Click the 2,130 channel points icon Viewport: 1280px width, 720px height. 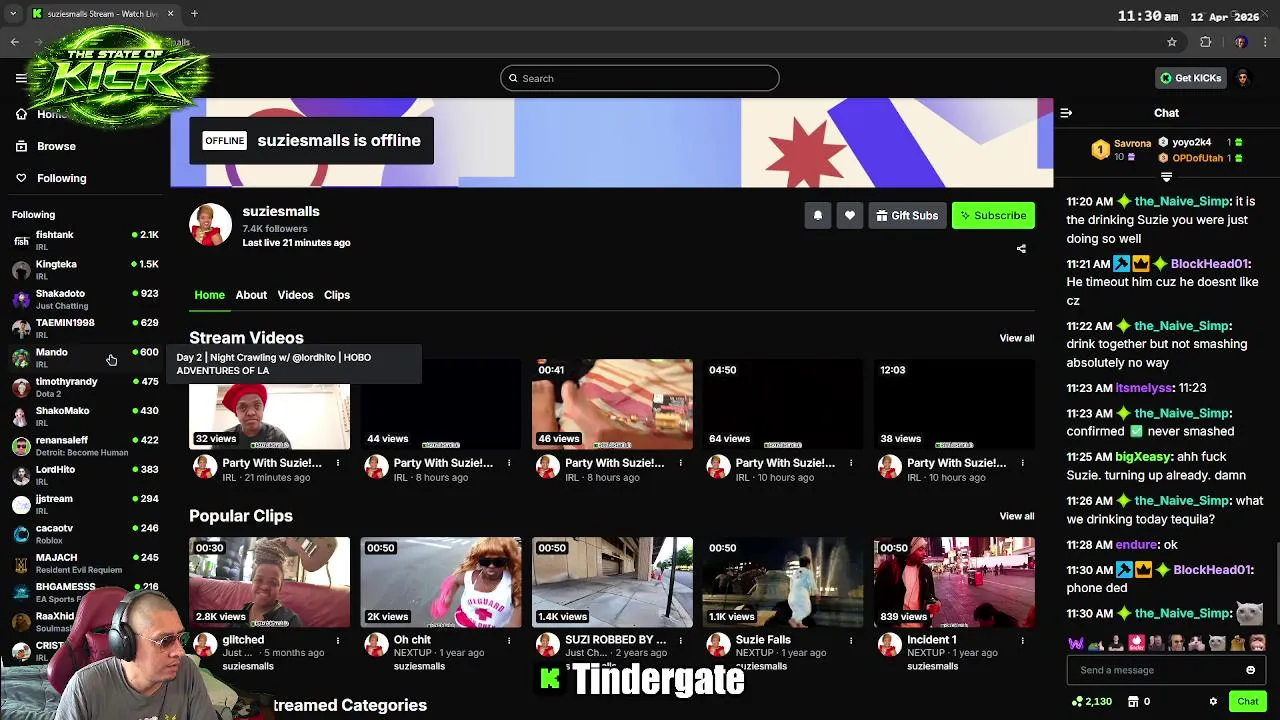1077,702
